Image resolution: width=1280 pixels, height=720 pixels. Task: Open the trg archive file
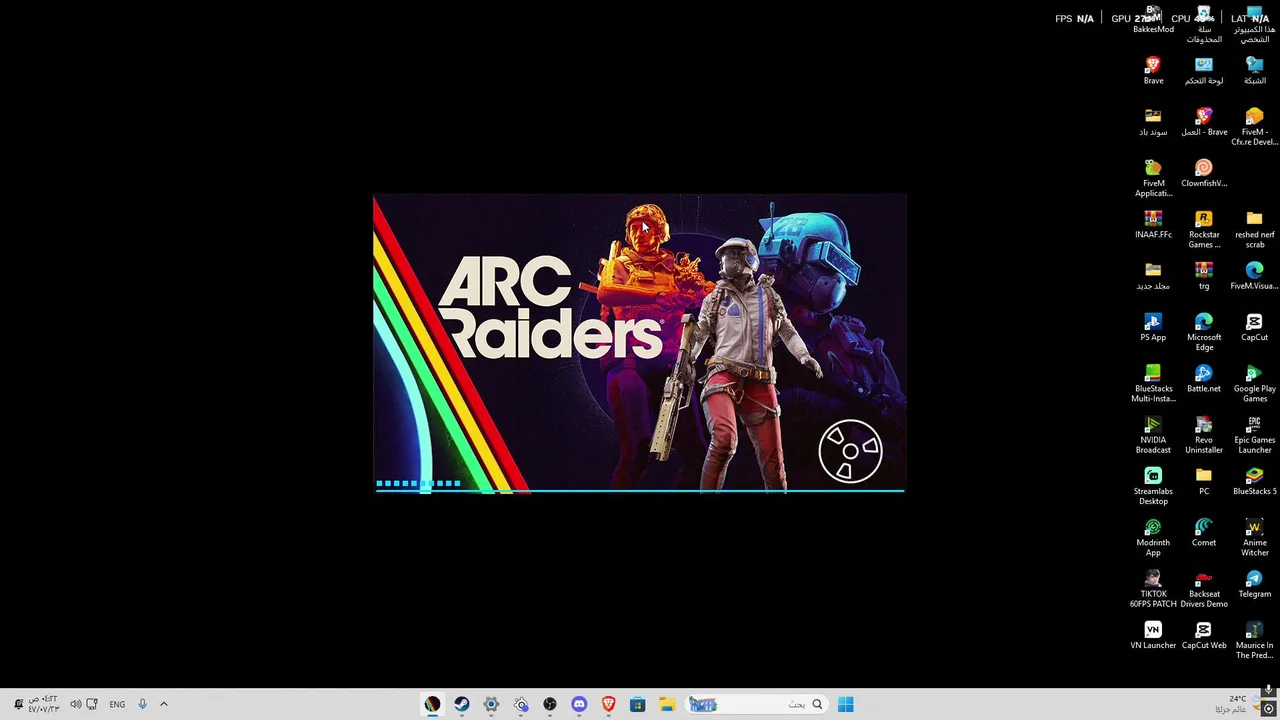tap(1204, 276)
